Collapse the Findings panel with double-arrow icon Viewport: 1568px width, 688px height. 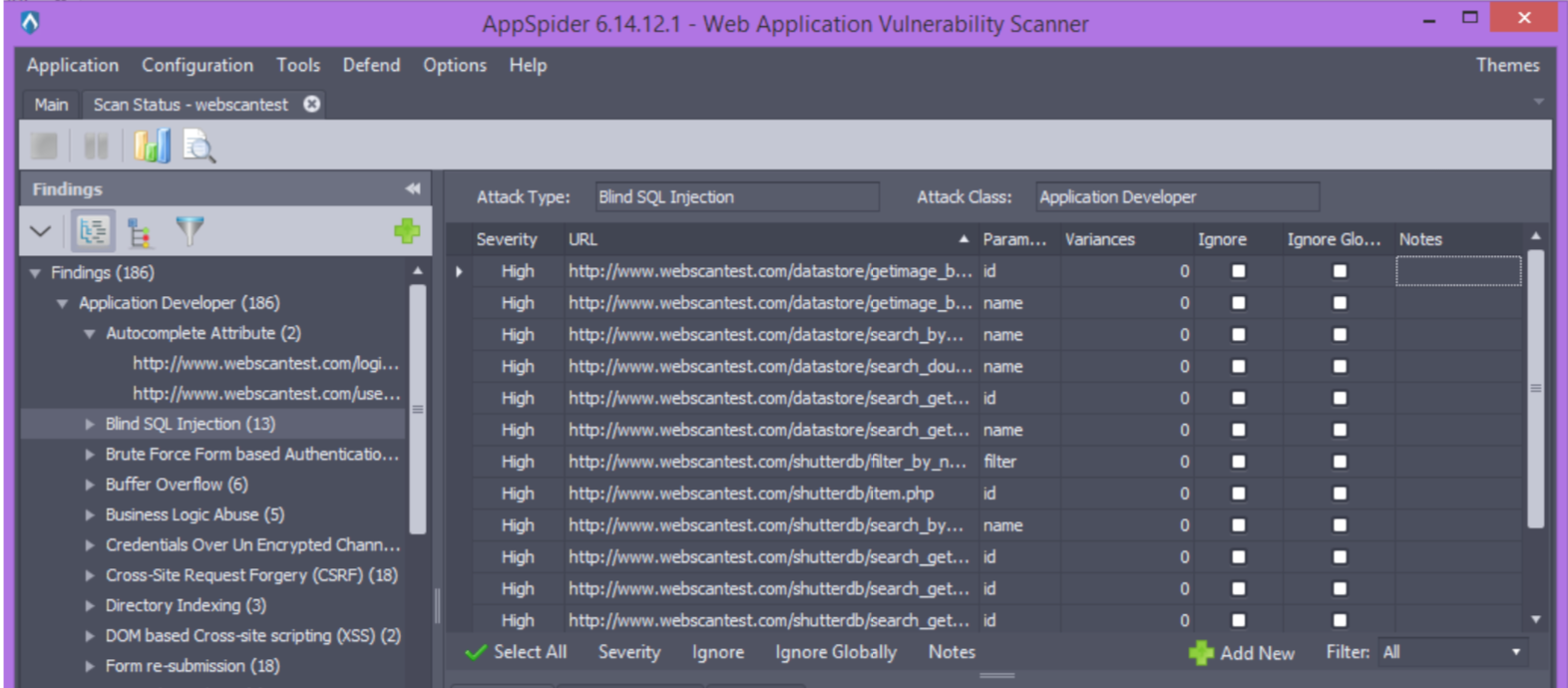(x=412, y=188)
